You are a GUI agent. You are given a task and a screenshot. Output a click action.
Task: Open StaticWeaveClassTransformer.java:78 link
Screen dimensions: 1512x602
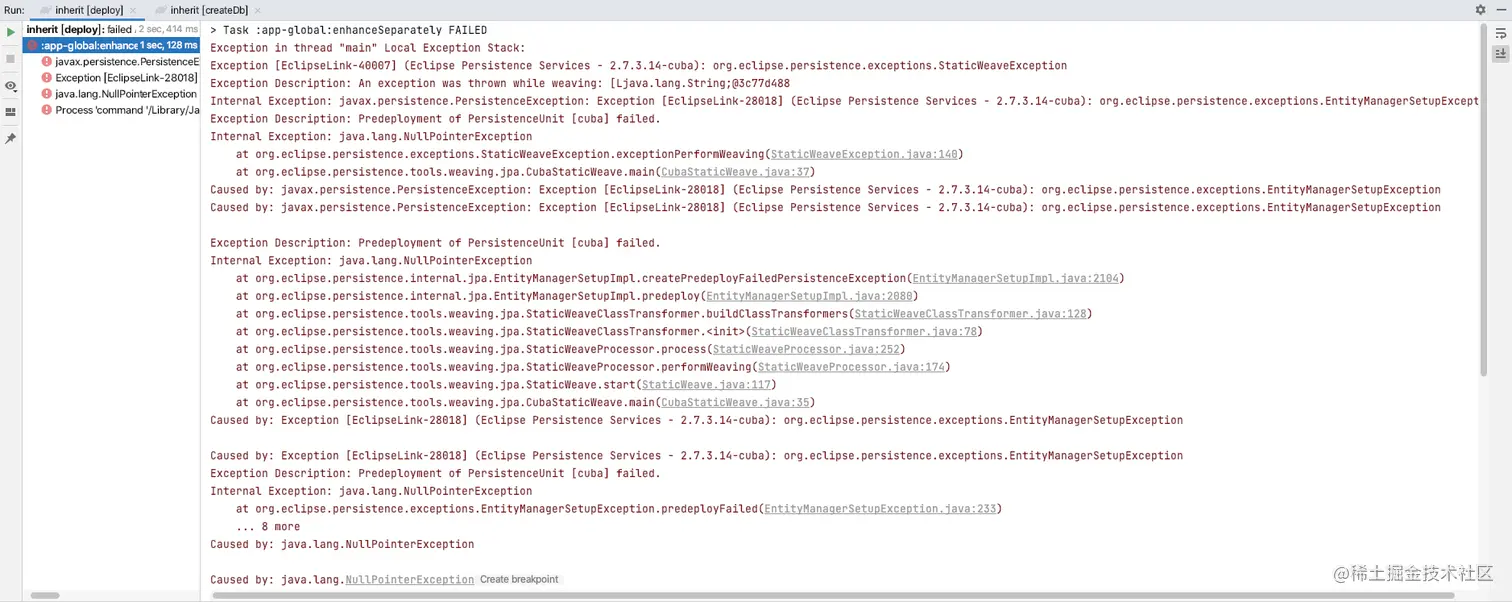click(x=863, y=332)
